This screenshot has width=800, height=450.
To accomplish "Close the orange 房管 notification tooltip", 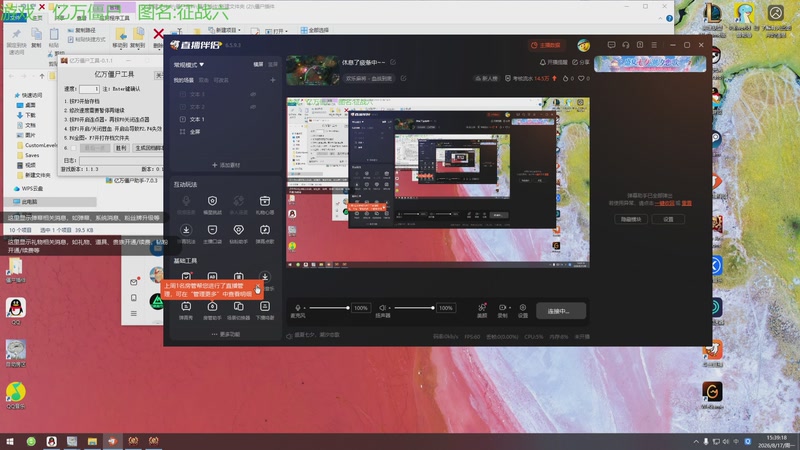I will (x=258, y=285).
